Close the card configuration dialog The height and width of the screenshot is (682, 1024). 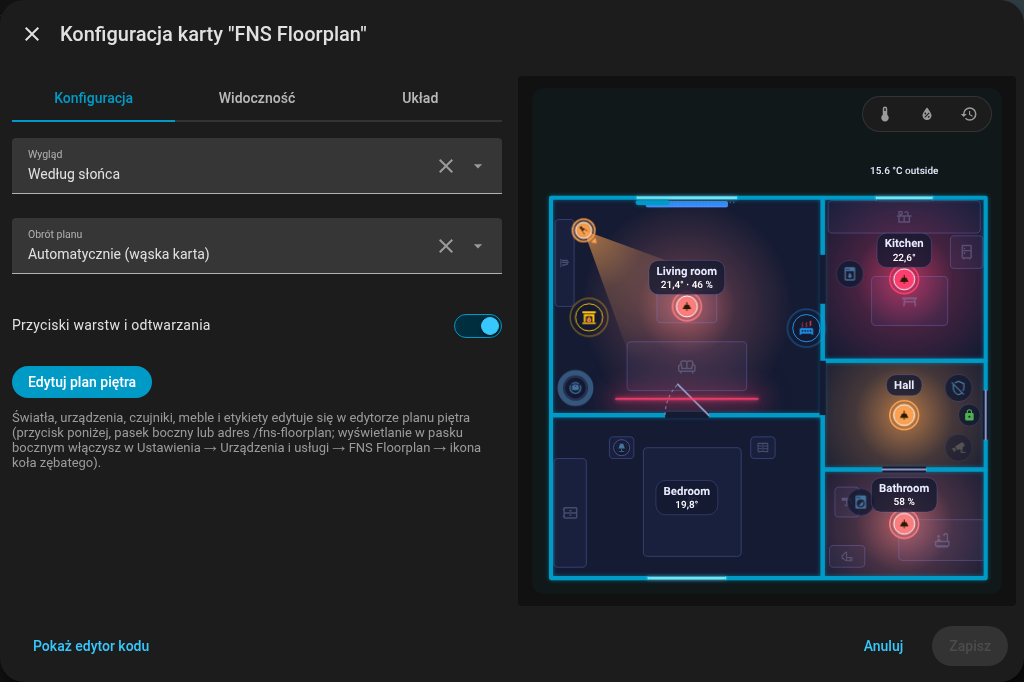coord(32,34)
